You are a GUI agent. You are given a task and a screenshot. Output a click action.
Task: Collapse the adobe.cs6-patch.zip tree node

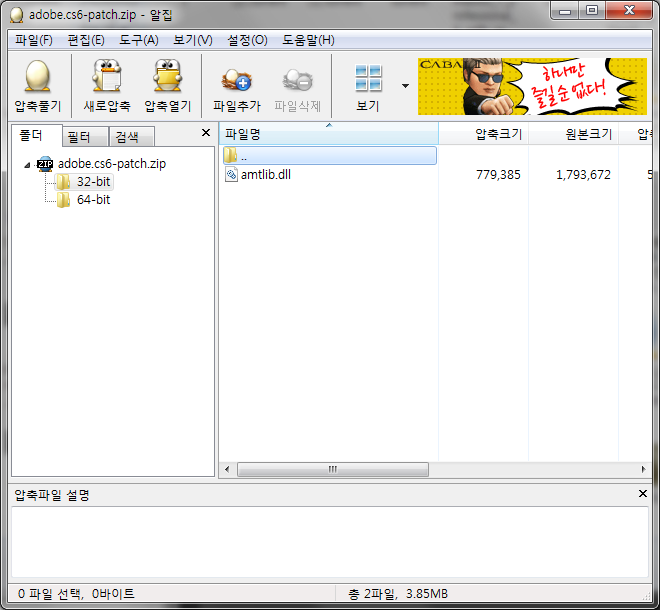point(27,165)
